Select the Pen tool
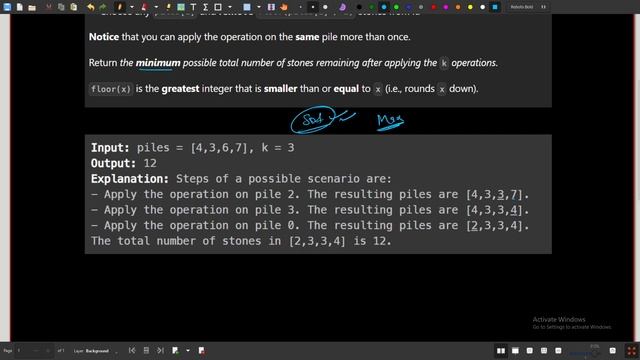The image size is (640, 360). (x=120, y=7)
